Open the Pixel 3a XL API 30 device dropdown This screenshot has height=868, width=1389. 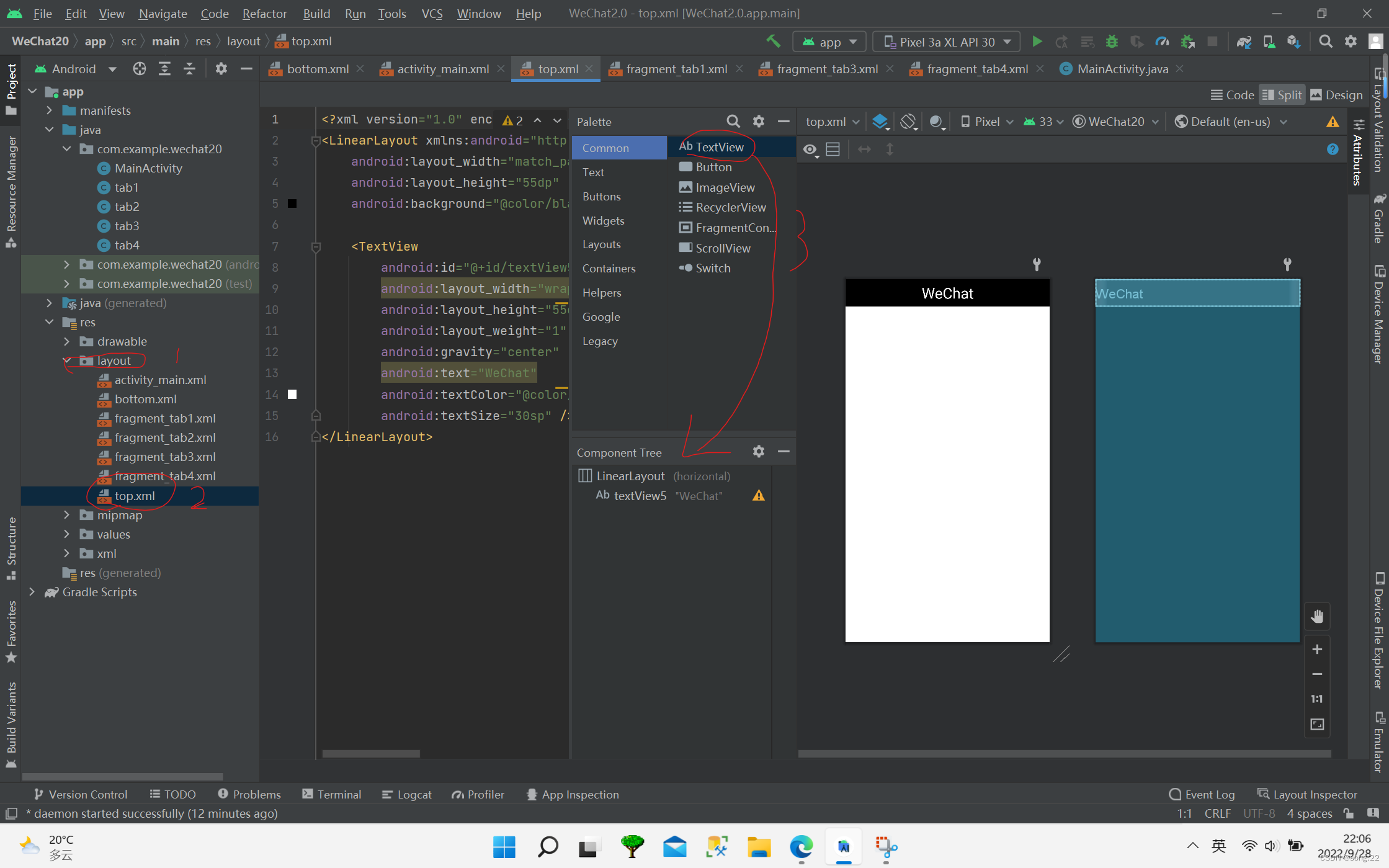[x=947, y=42]
